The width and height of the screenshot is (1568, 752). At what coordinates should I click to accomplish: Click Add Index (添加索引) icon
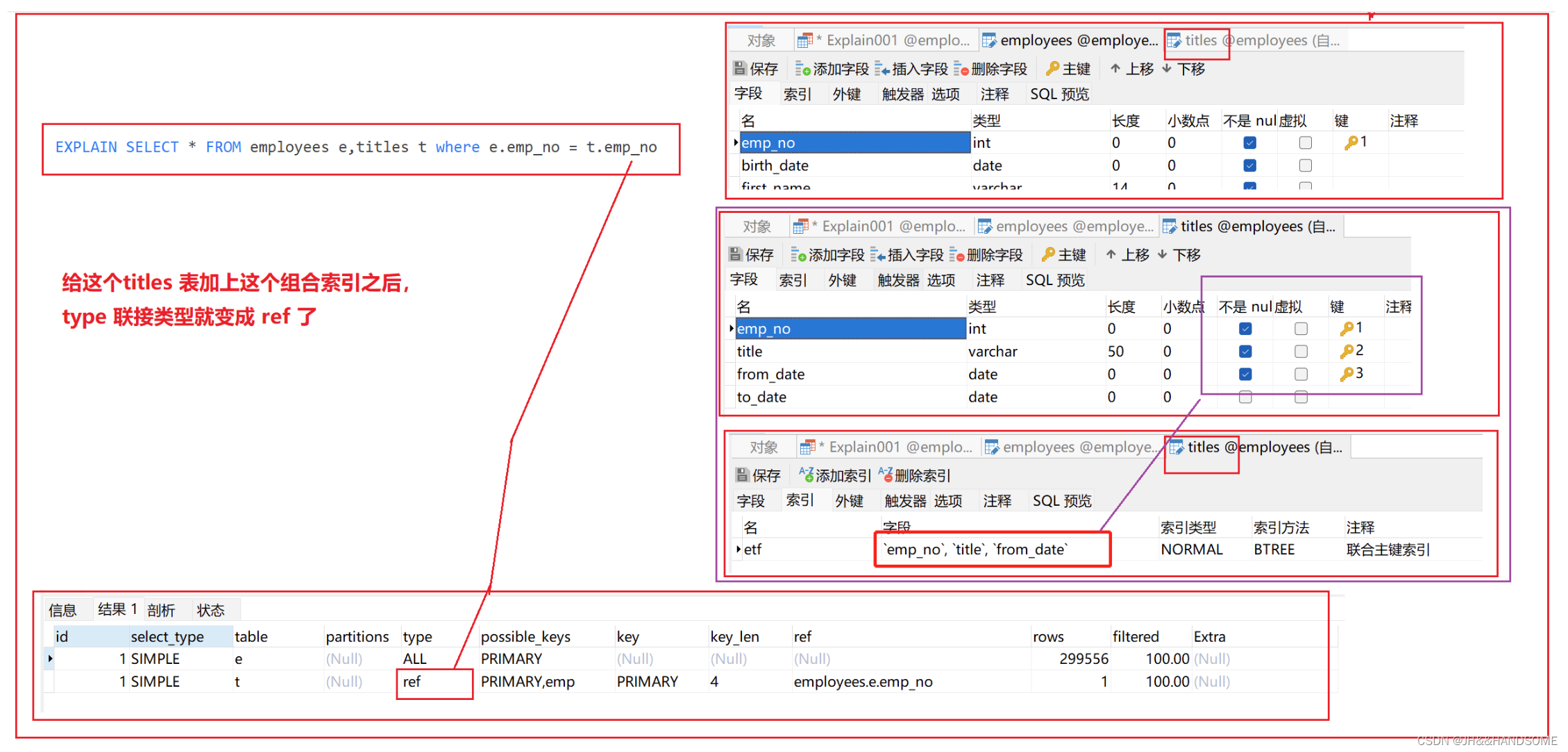(806, 475)
